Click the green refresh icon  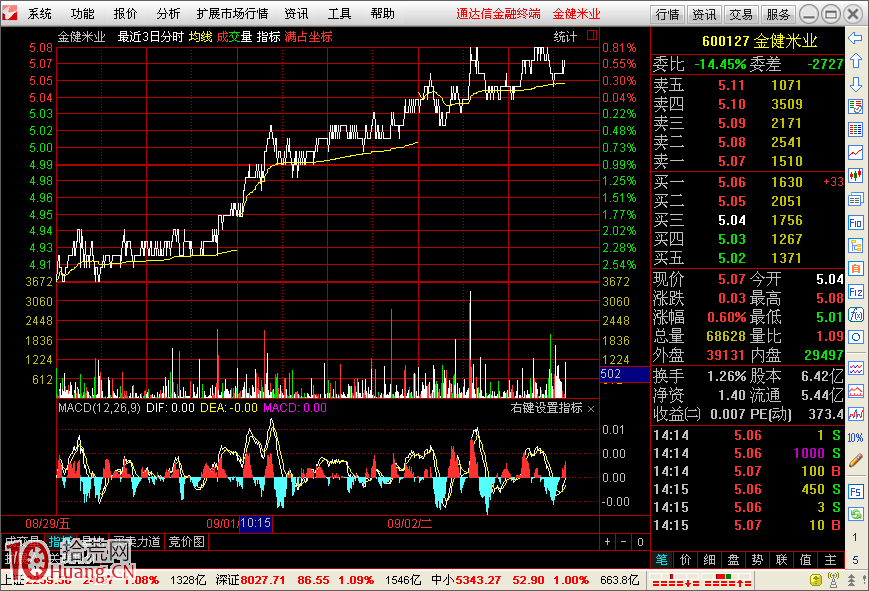(x=855, y=514)
